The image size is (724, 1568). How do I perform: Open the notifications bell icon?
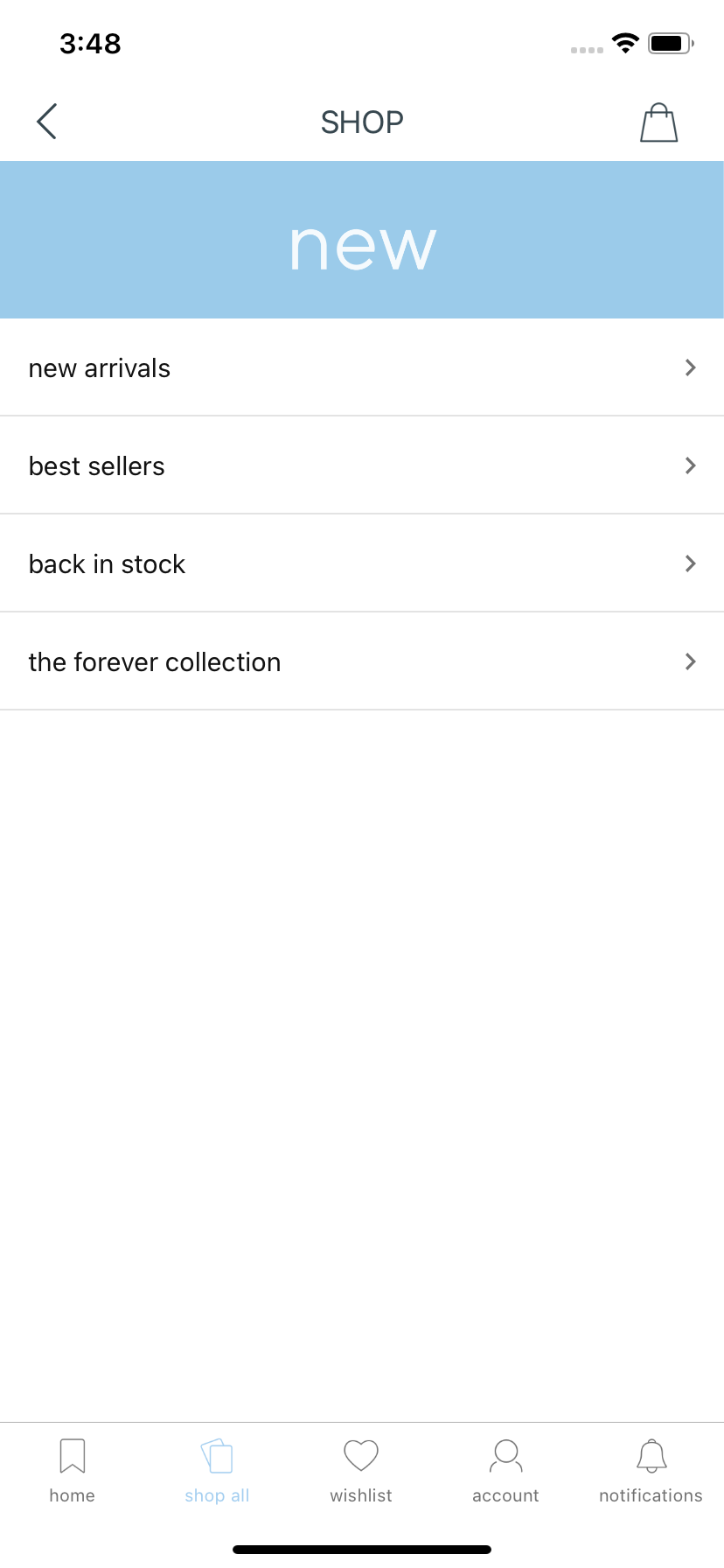pos(651,1456)
